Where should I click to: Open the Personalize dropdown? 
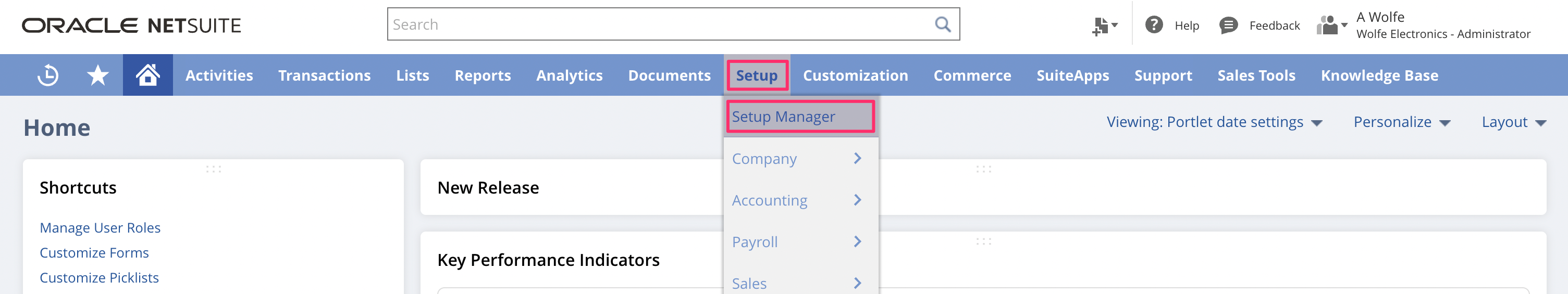[1401, 122]
